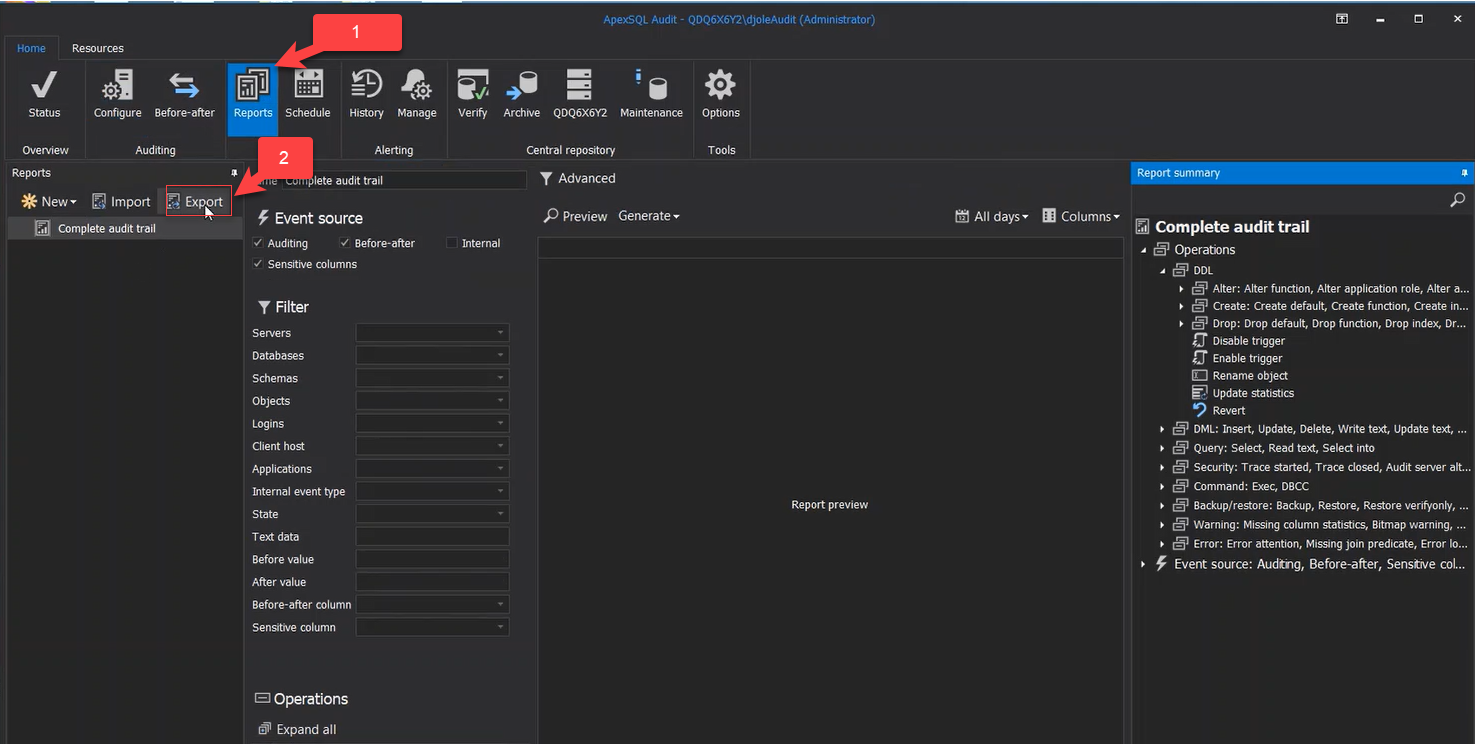This screenshot has width=1475, height=745.
Task: Pin the Reports panel
Action: [x=235, y=173]
